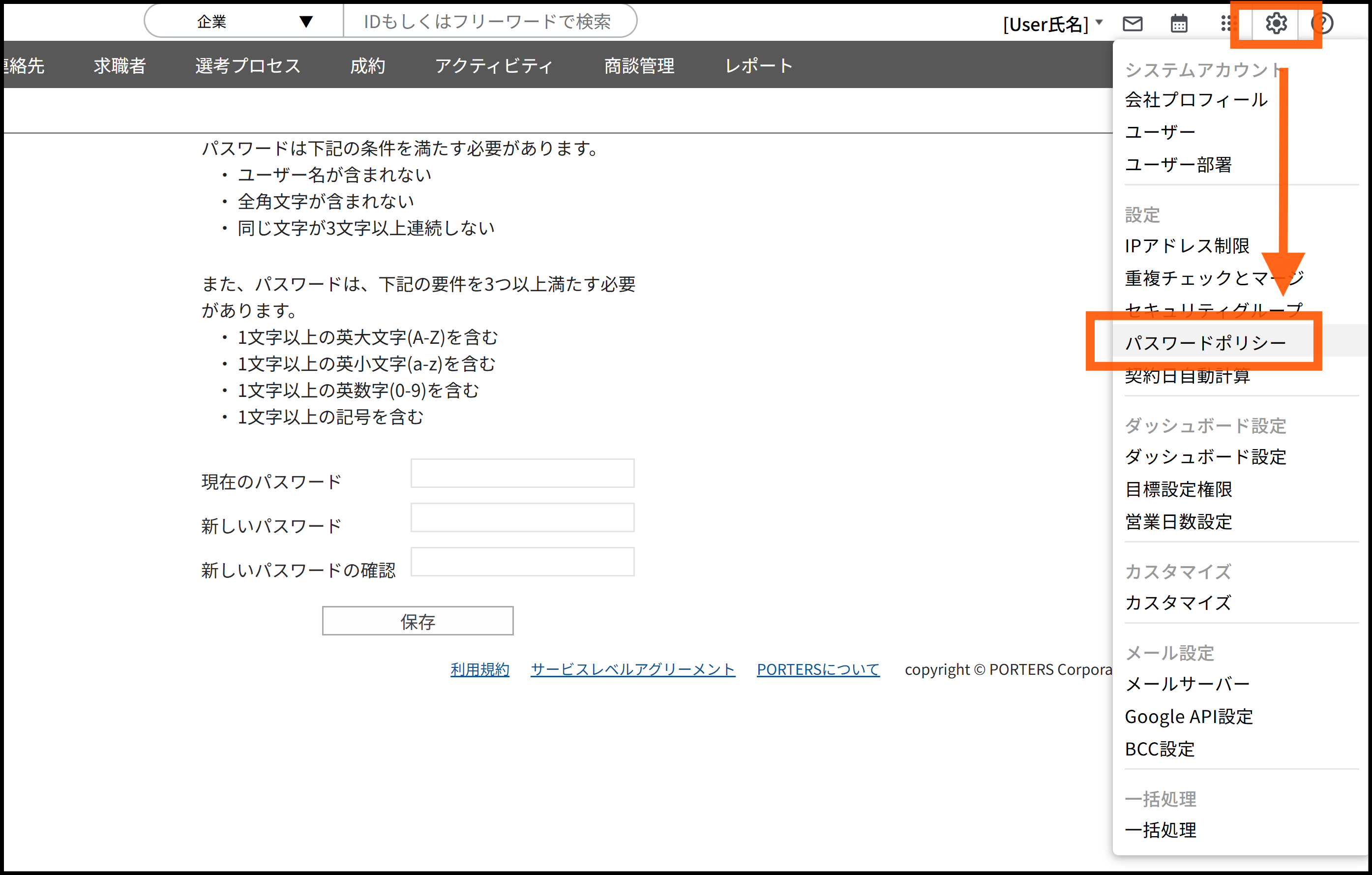Open the mail icon in the header
The image size is (1372, 875).
click(1133, 23)
